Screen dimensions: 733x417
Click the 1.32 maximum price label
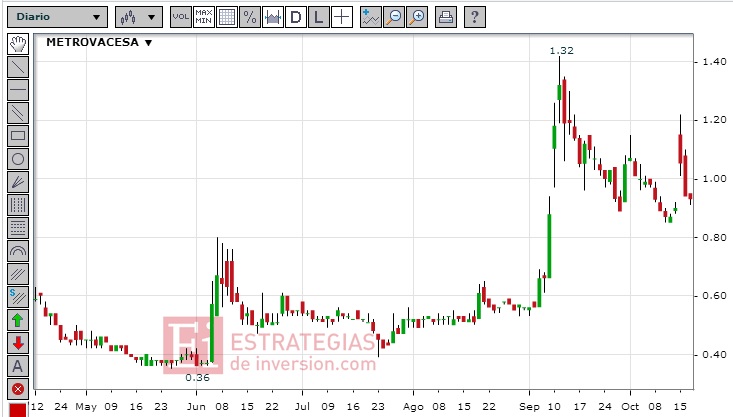pyautogui.click(x=561, y=50)
